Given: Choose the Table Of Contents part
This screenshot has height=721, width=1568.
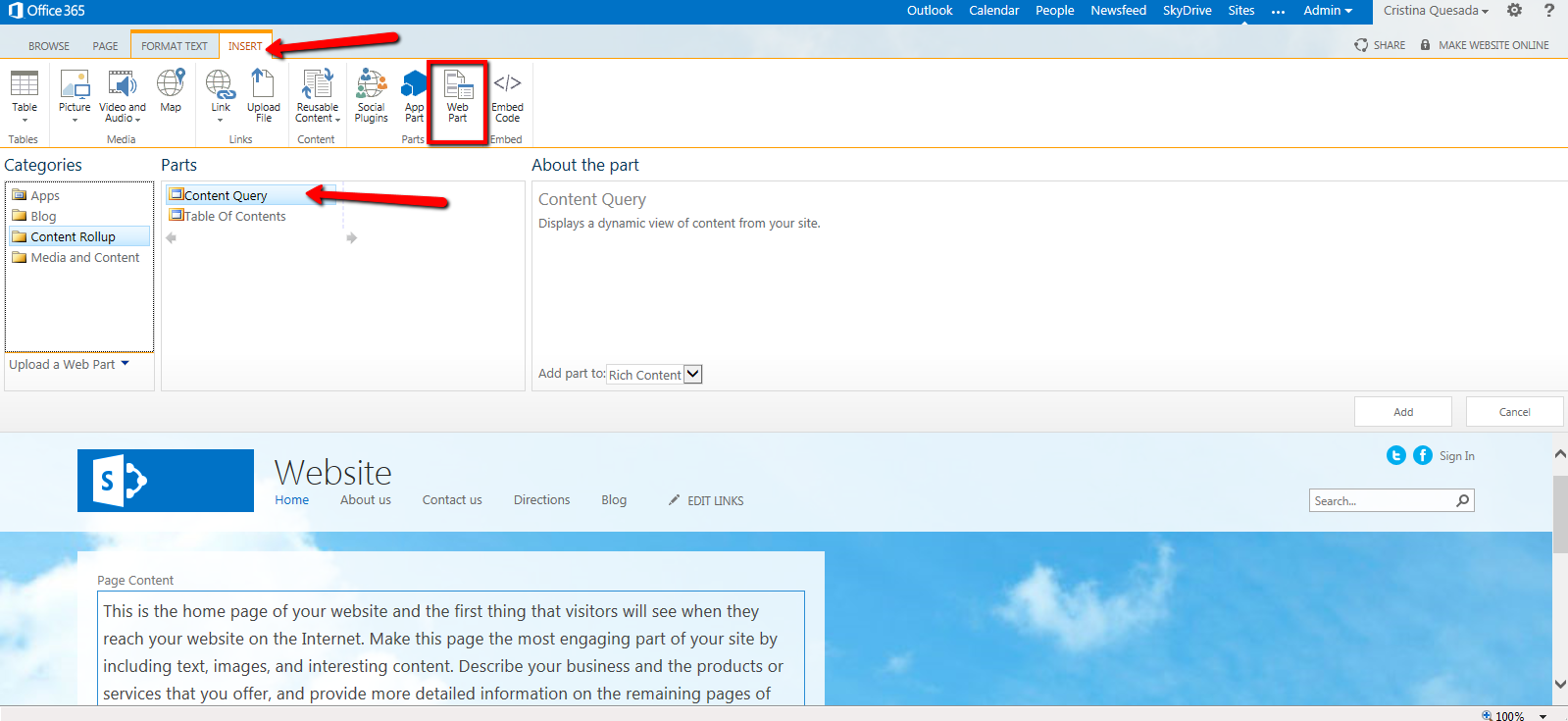Looking at the screenshot, I should click(234, 217).
